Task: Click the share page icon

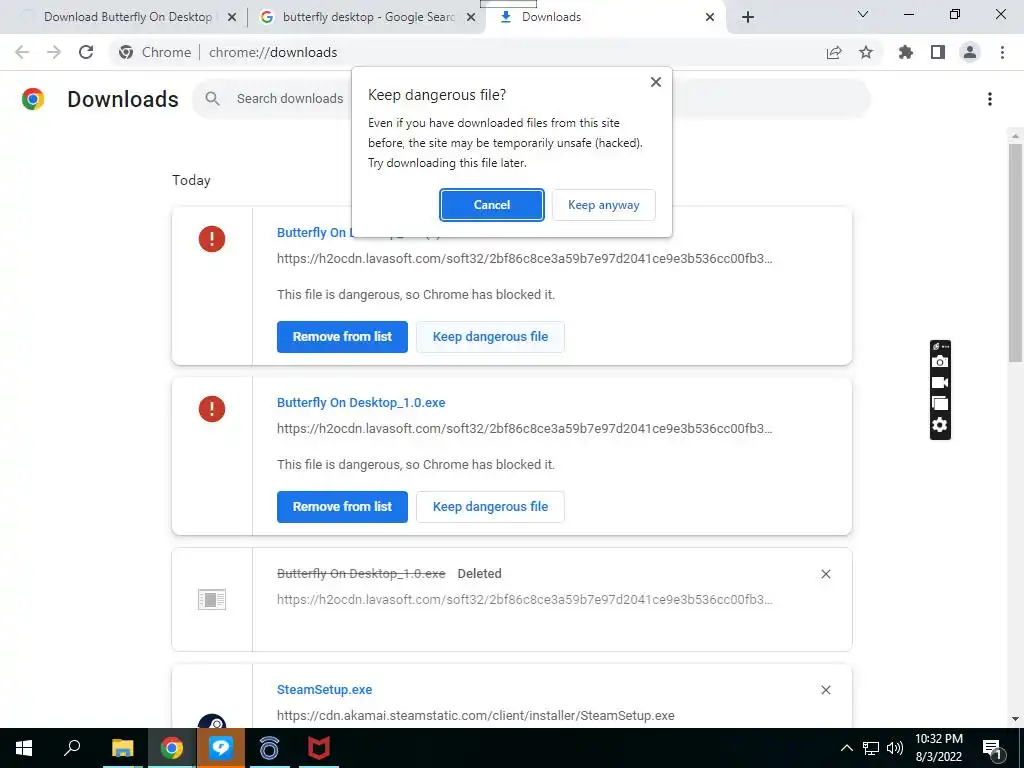Action: (x=834, y=52)
